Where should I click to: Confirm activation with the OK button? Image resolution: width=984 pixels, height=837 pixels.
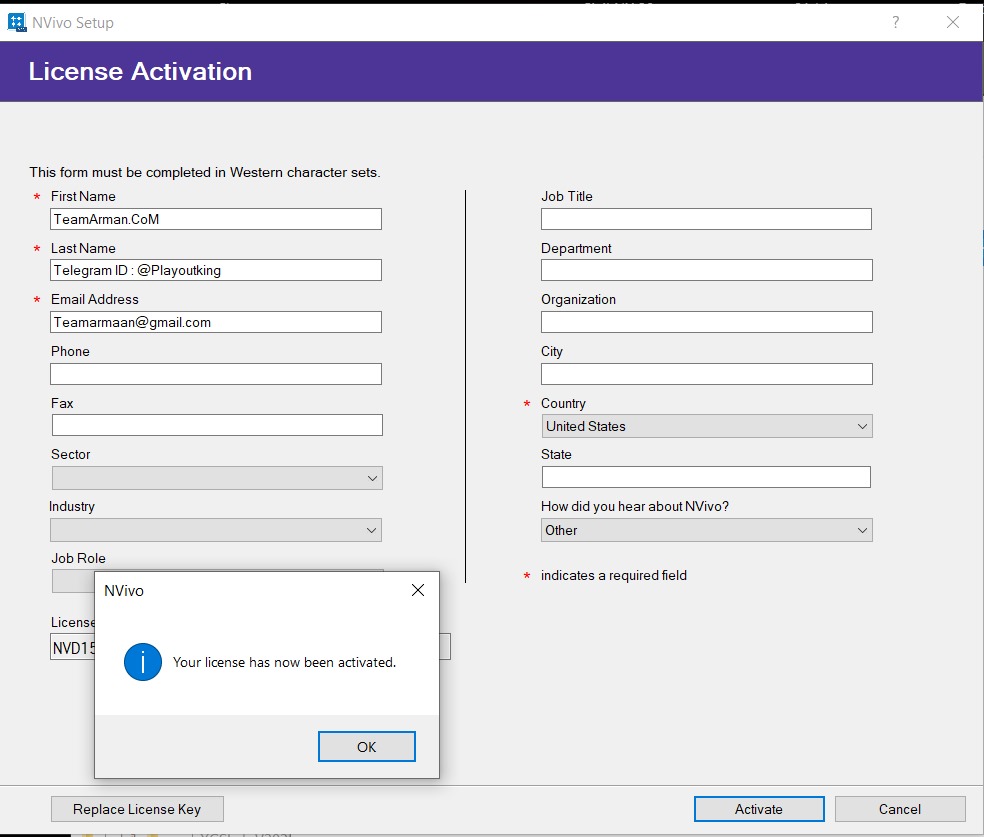[x=366, y=747]
